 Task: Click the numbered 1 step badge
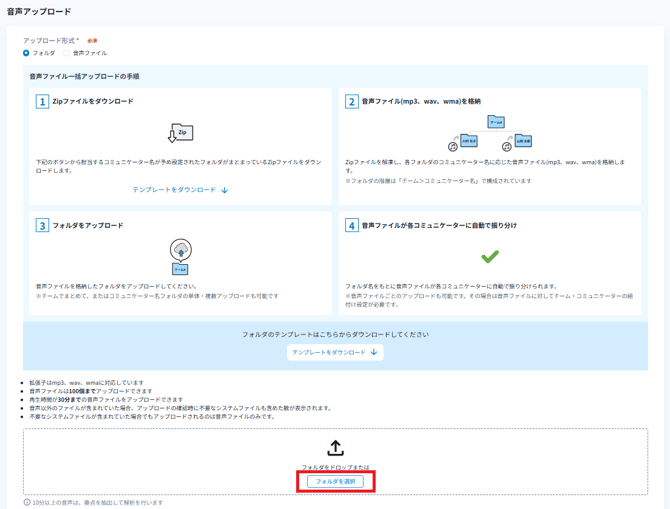42,102
